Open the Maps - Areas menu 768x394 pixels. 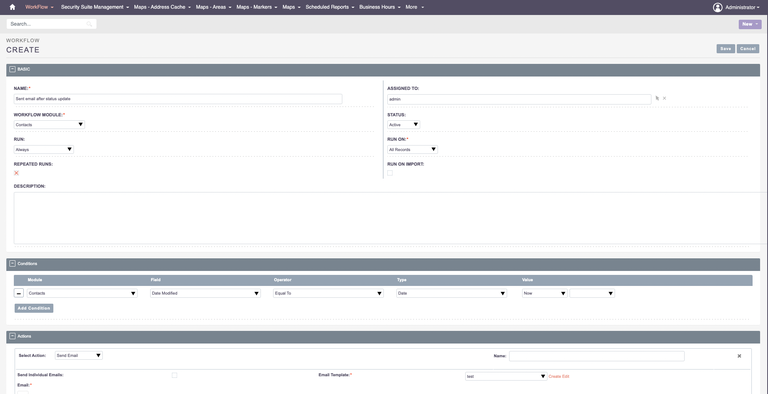click(214, 7)
